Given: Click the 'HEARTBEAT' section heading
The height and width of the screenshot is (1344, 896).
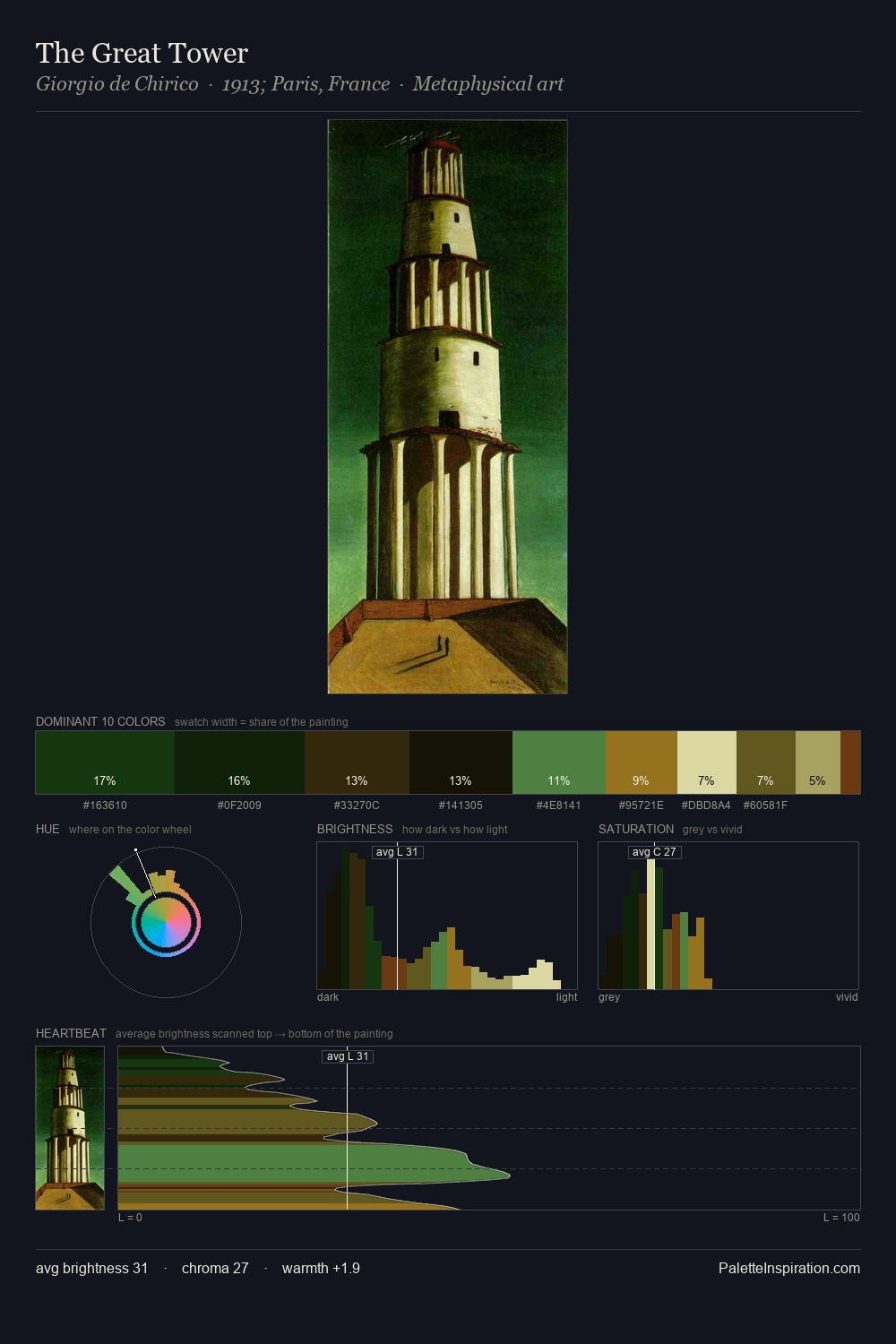Looking at the screenshot, I should (71, 1033).
